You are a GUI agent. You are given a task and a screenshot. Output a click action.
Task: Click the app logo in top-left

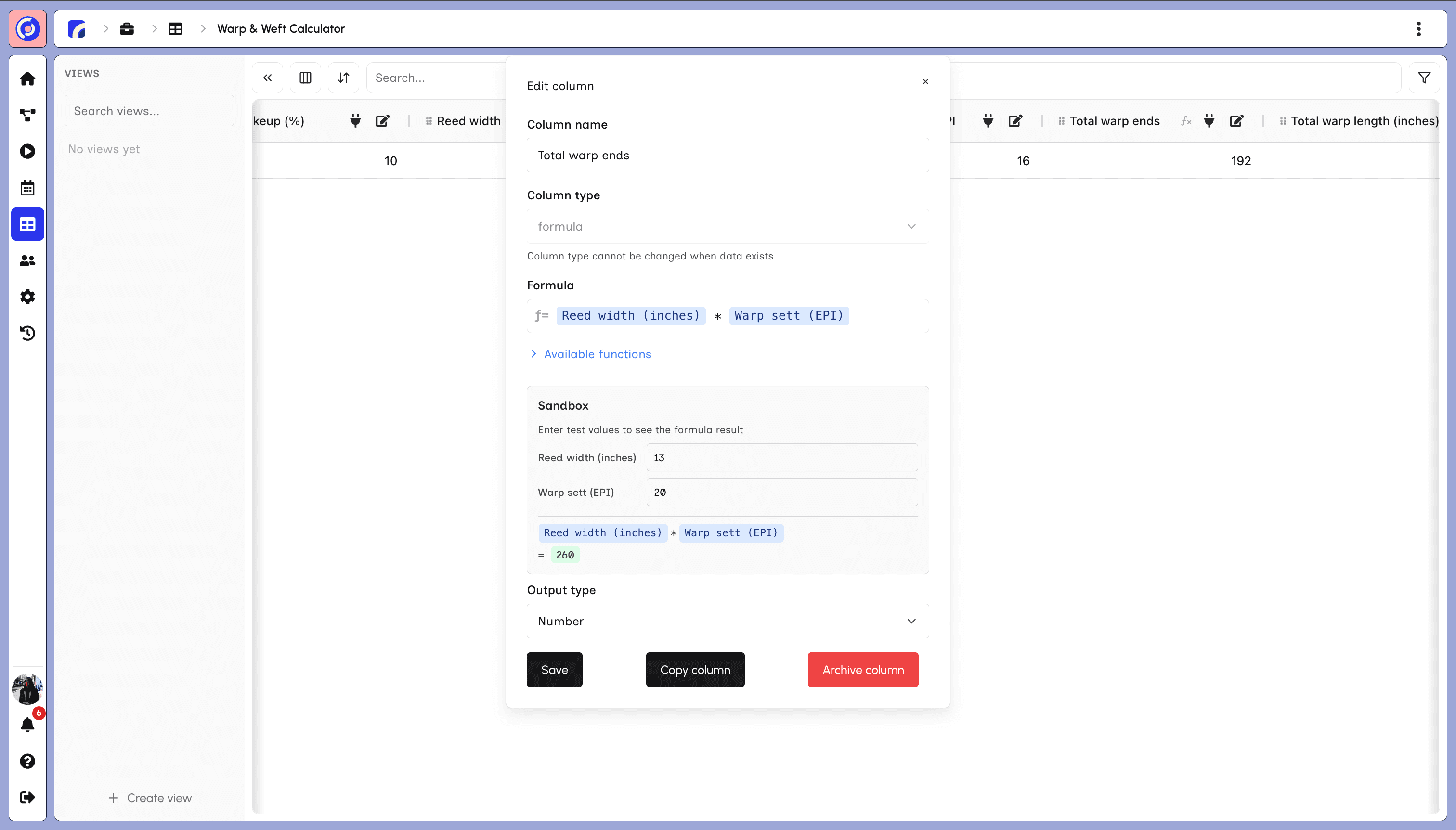(x=27, y=28)
